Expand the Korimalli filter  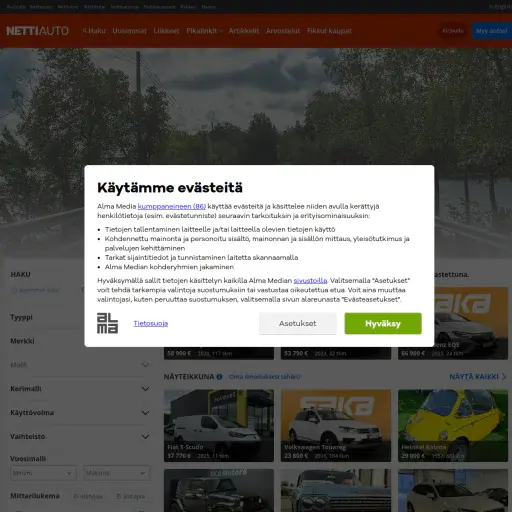pyautogui.click(x=80, y=389)
